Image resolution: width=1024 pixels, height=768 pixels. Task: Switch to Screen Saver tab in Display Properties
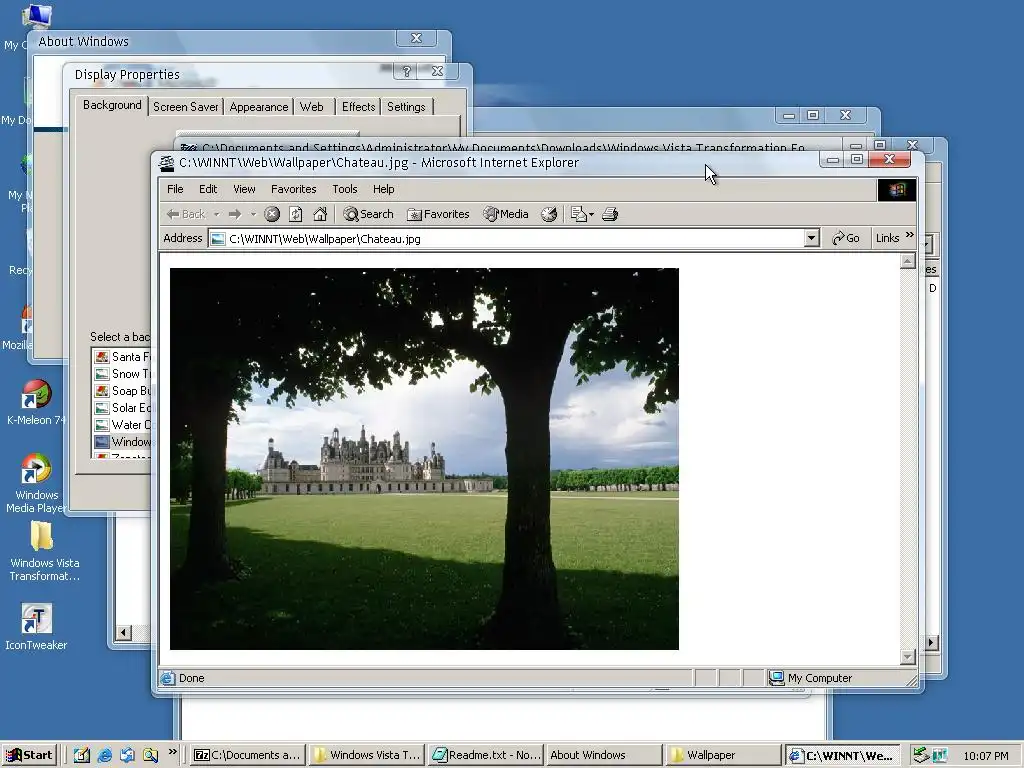point(185,107)
